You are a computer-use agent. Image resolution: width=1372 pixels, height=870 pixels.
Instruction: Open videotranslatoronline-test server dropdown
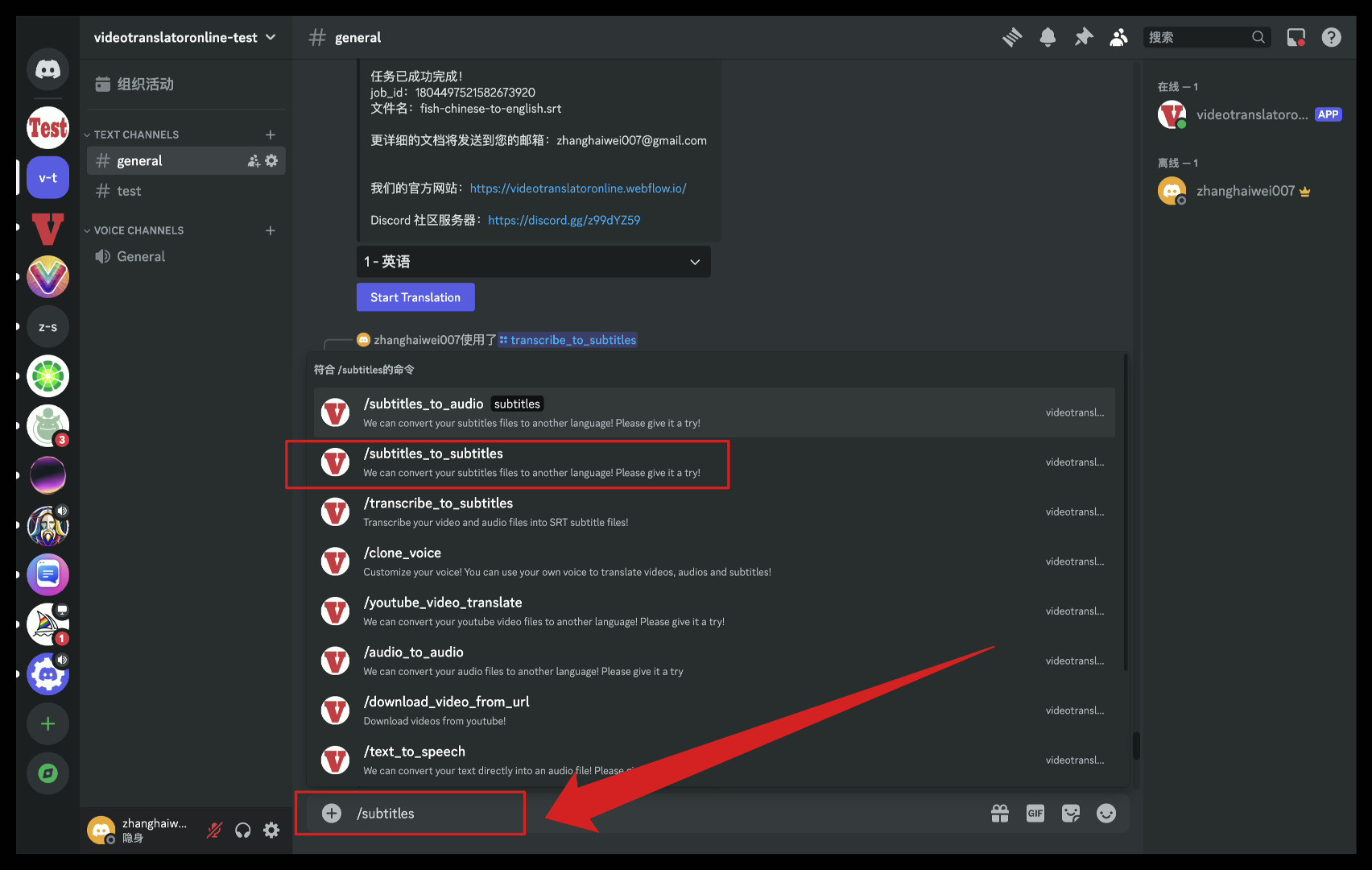pos(185,37)
